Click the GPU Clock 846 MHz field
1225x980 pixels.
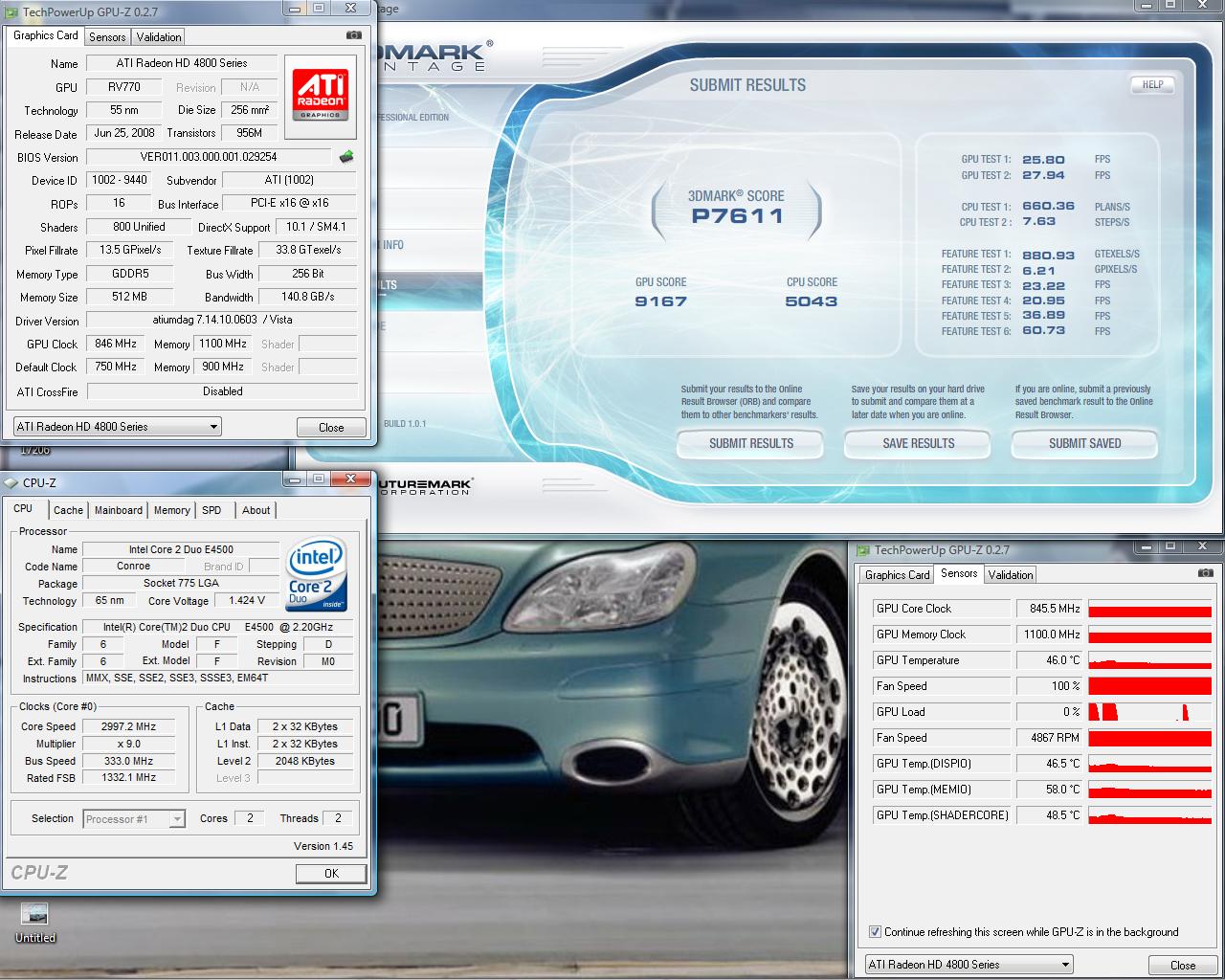pos(116,344)
